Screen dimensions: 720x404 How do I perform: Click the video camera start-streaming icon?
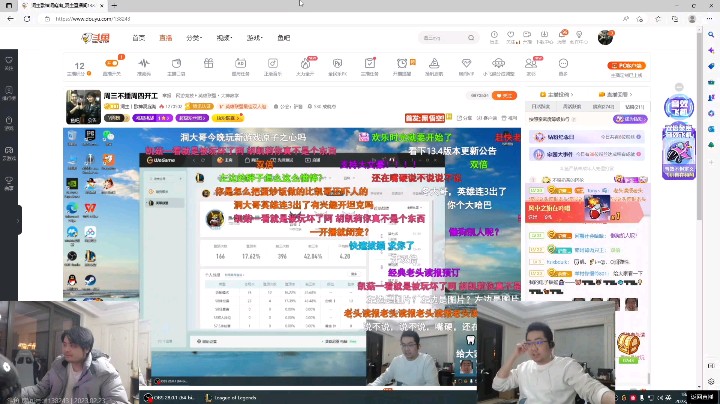coord(527,35)
